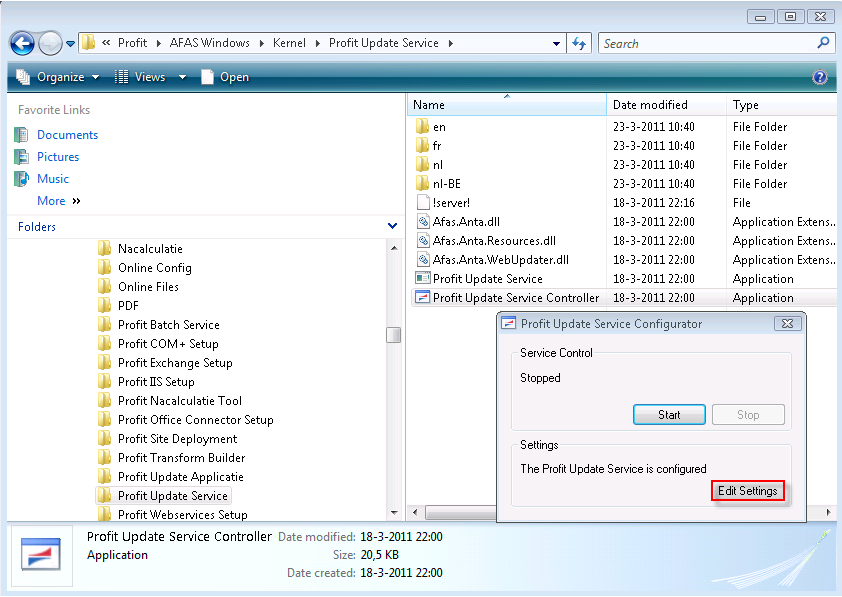The height and width of the screenshot is (597, 842).
Task: Click the Configurator title bar icon
Action: 508,323
